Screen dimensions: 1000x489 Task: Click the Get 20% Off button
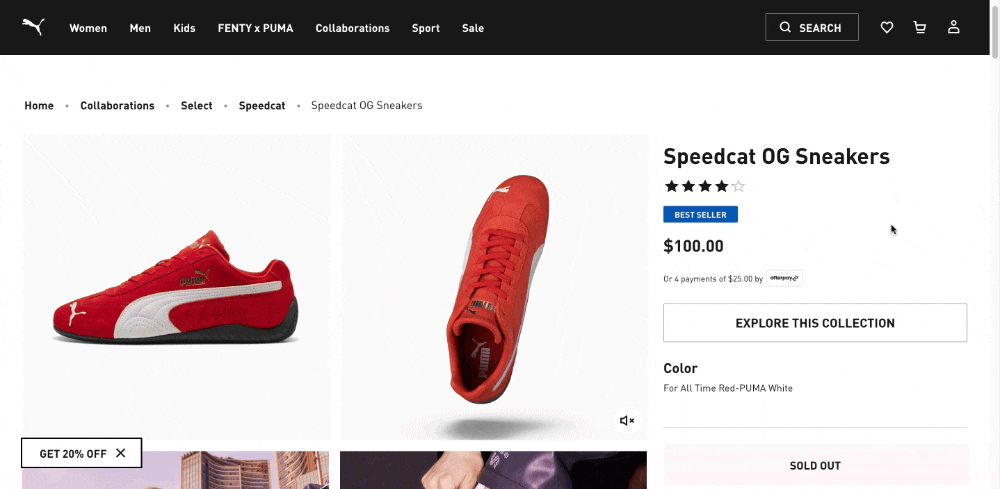[73, 453]
